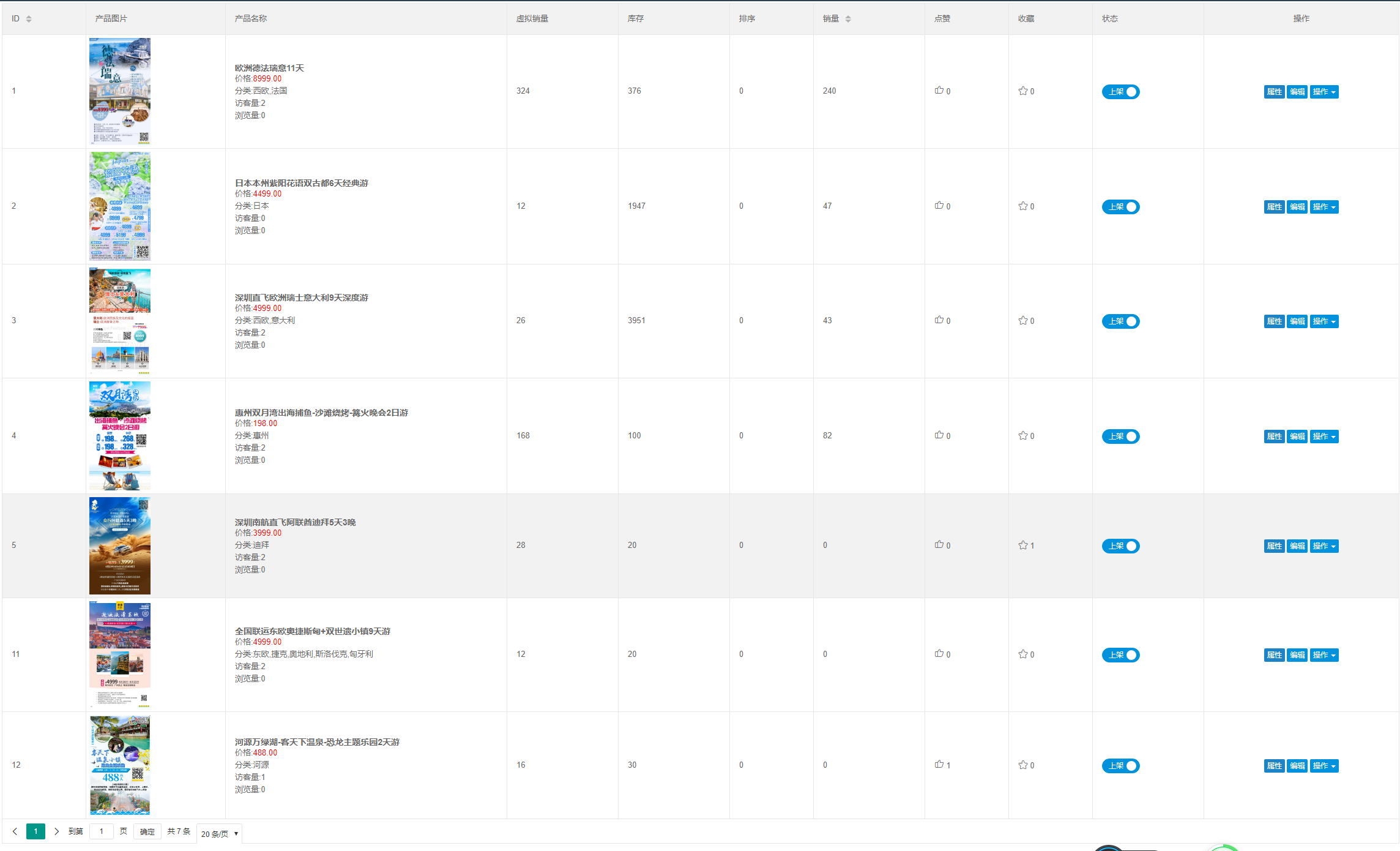Click 属性 button for 河源万绿湖 row
This screenshot has width=1400, height=851.
[x=1275, y=766]
